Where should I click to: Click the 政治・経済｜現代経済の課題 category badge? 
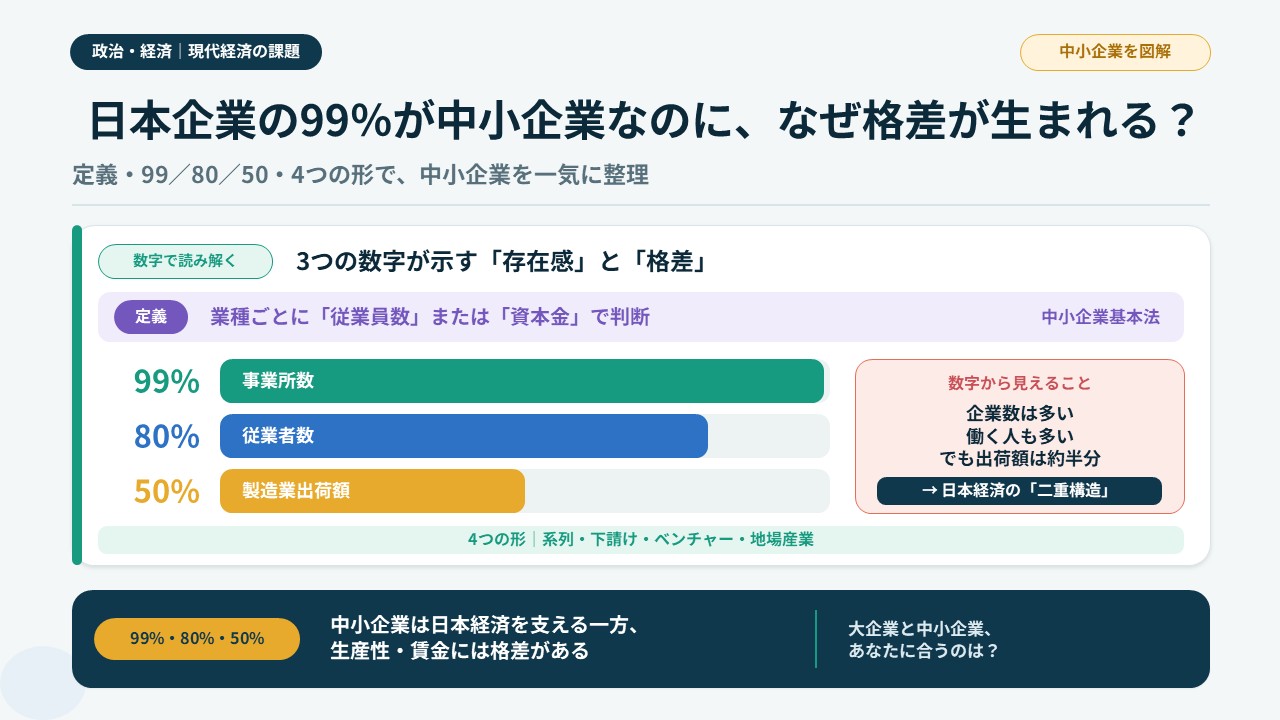click(196, 52)
